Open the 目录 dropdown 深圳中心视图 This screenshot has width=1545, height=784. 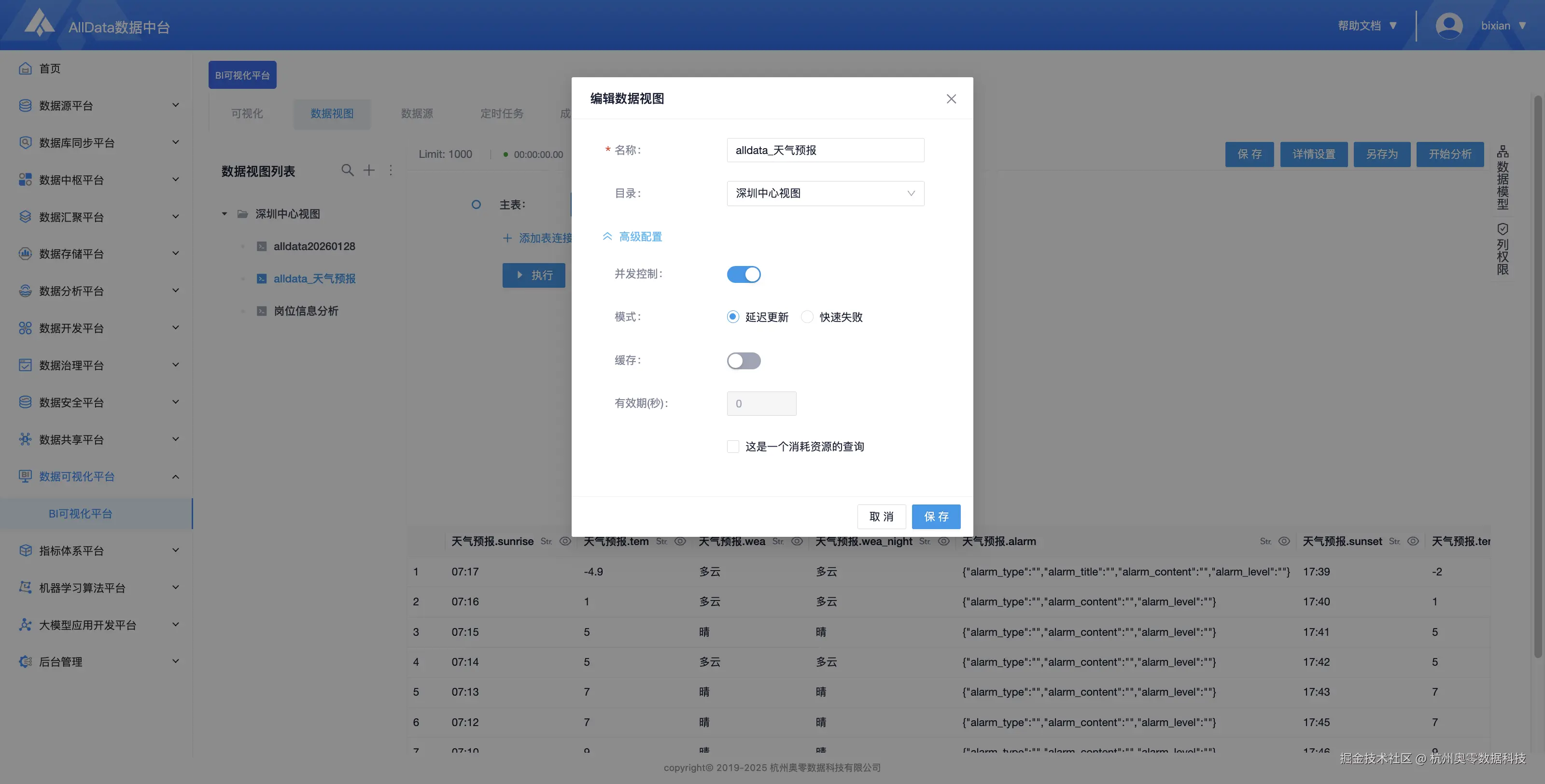click(825, 193)
